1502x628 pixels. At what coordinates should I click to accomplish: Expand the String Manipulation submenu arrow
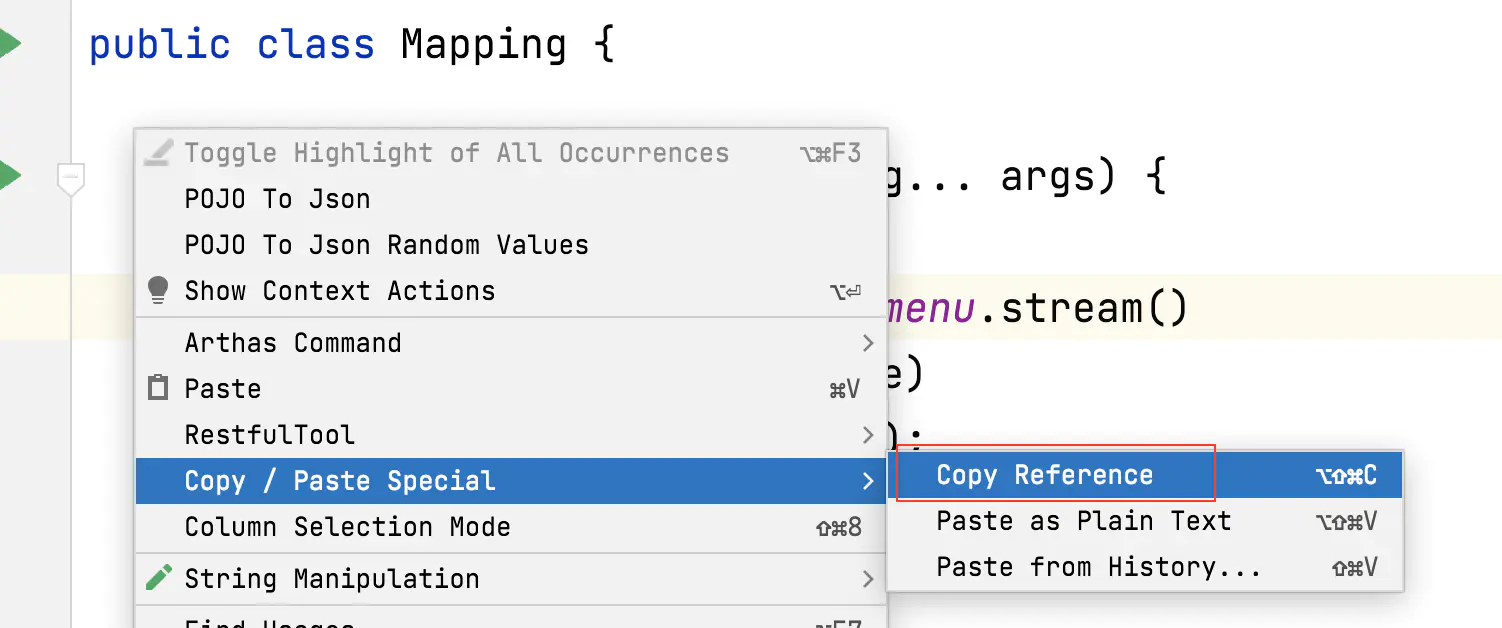tap(867, 579)
